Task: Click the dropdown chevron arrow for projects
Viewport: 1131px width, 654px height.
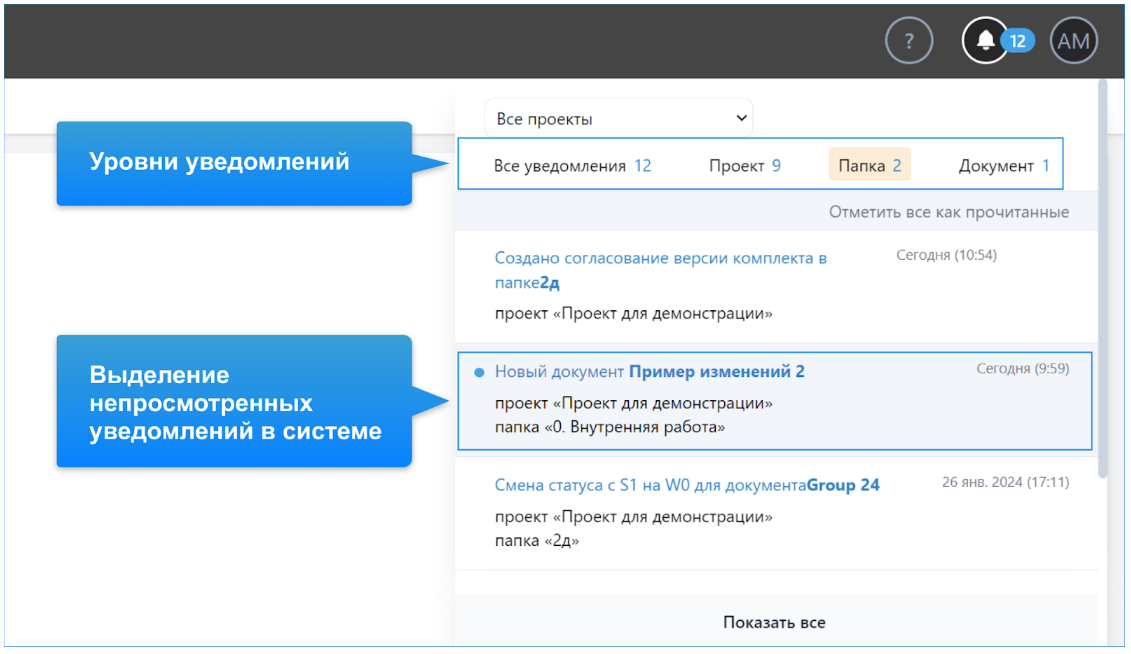Action: click(x=741, y=118)
